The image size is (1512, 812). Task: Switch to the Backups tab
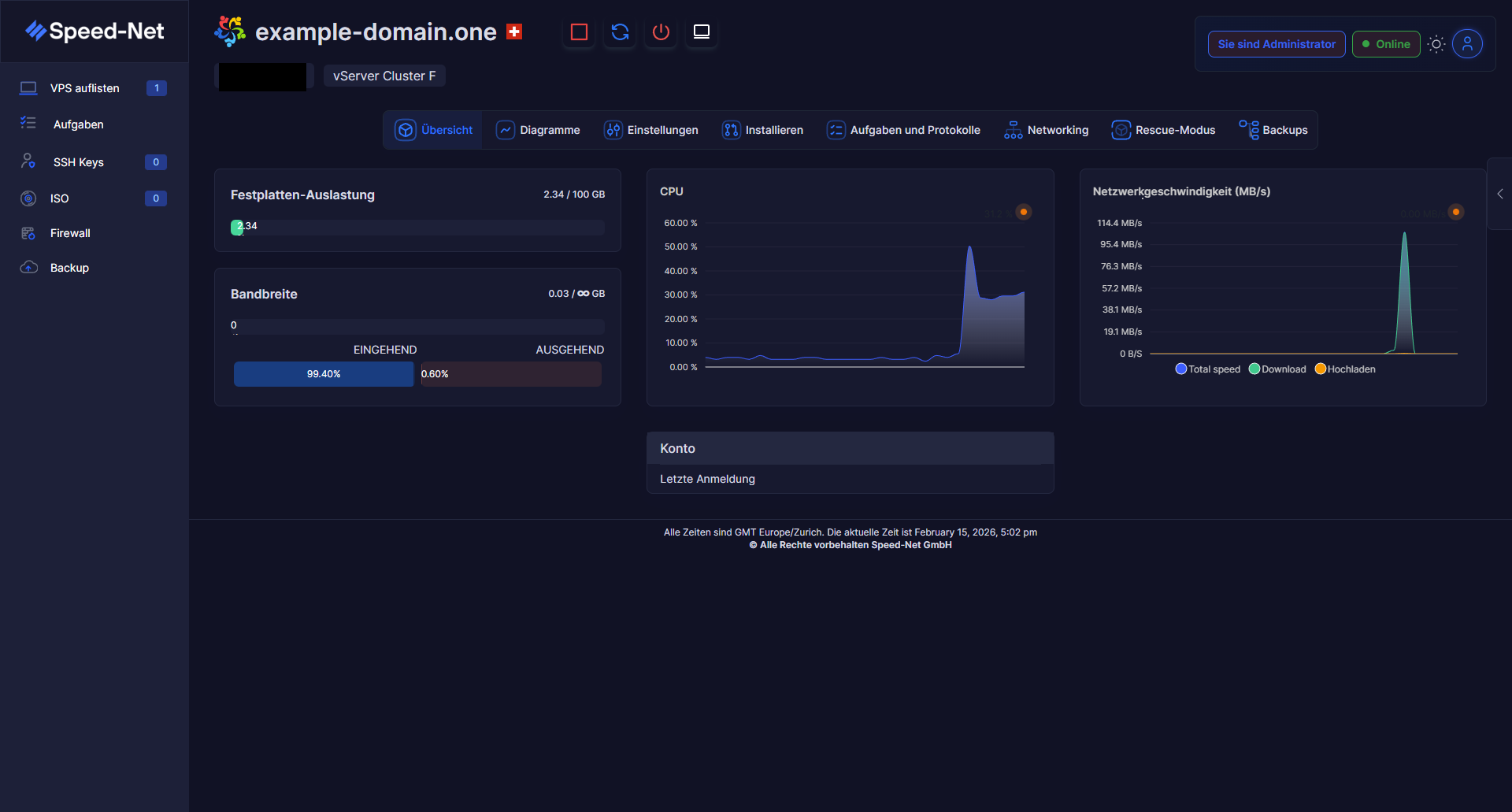[x=1273, y=130]
